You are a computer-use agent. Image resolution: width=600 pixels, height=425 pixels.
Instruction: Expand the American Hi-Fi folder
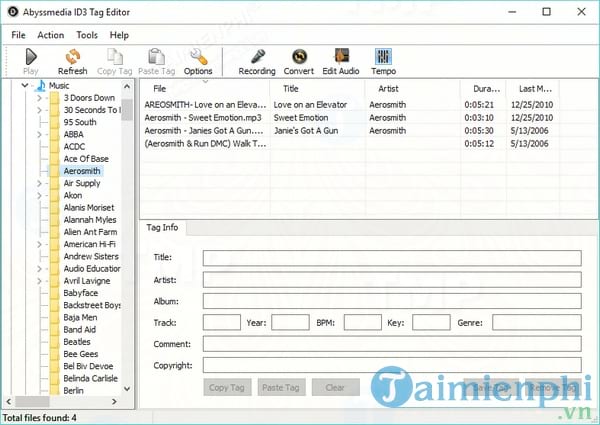point(39,244)
